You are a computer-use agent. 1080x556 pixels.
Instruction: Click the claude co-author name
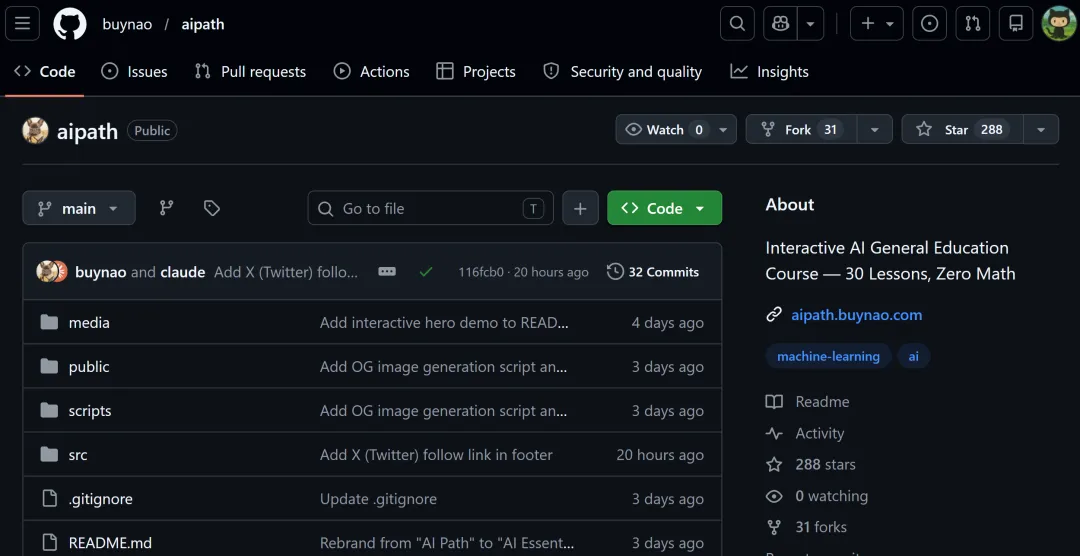183,272
